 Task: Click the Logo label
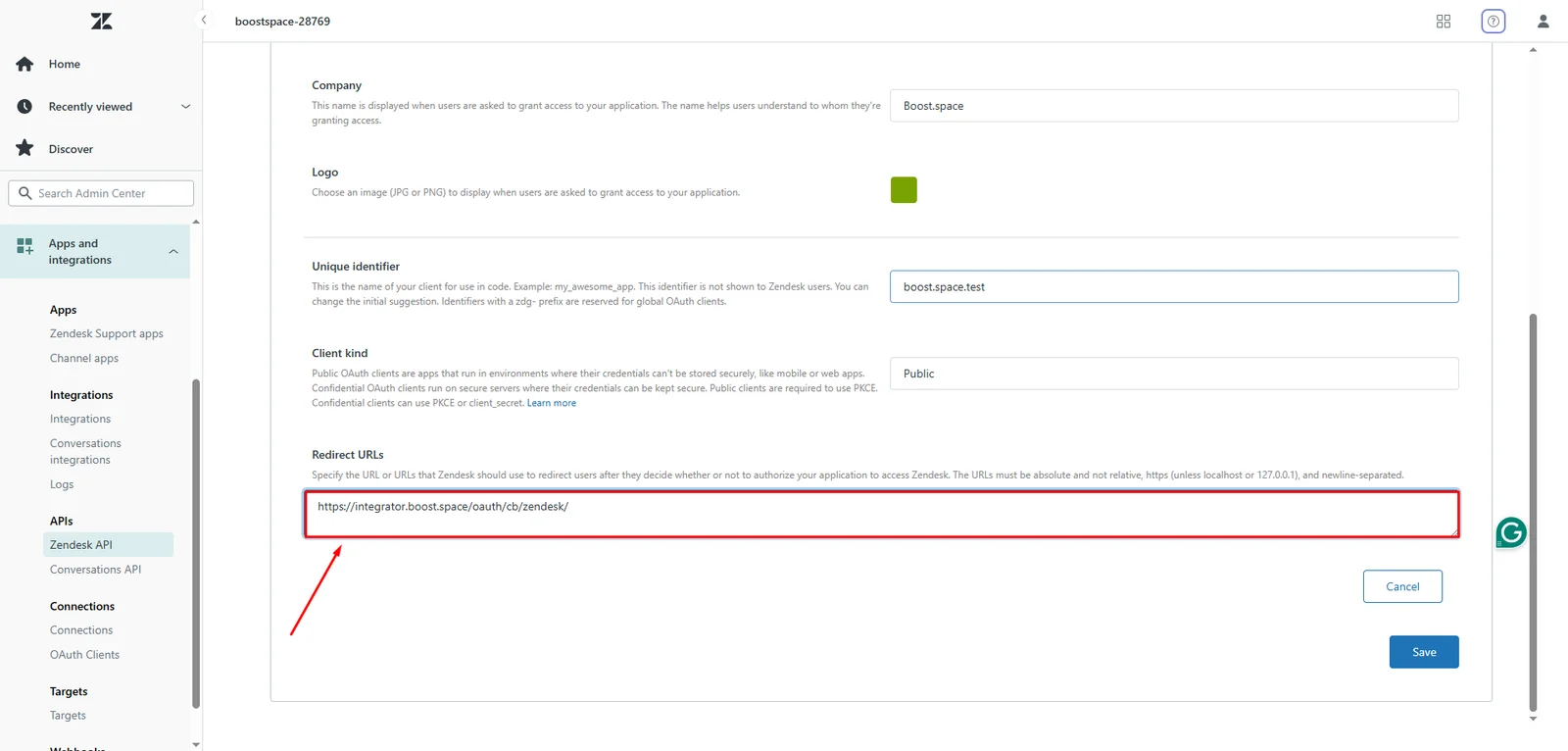click(325, 173)
